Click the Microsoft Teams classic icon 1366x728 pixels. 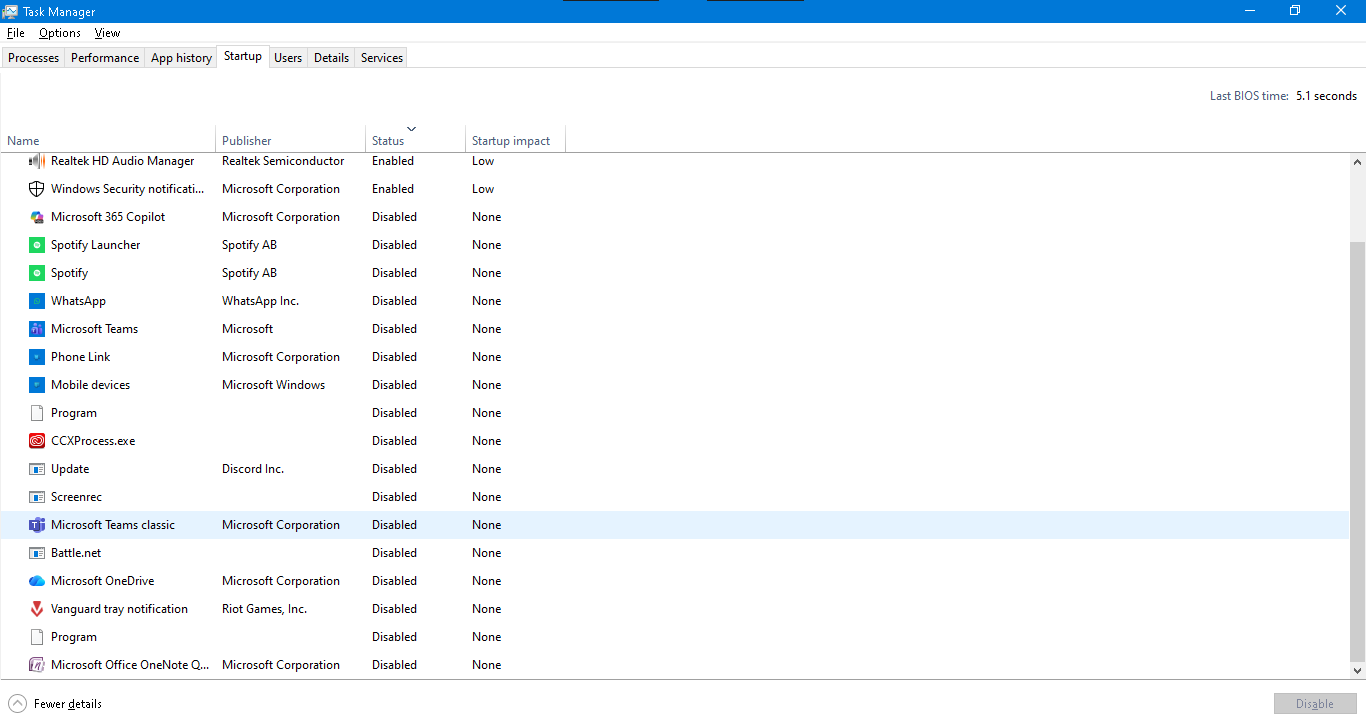(x=37, y=525)
